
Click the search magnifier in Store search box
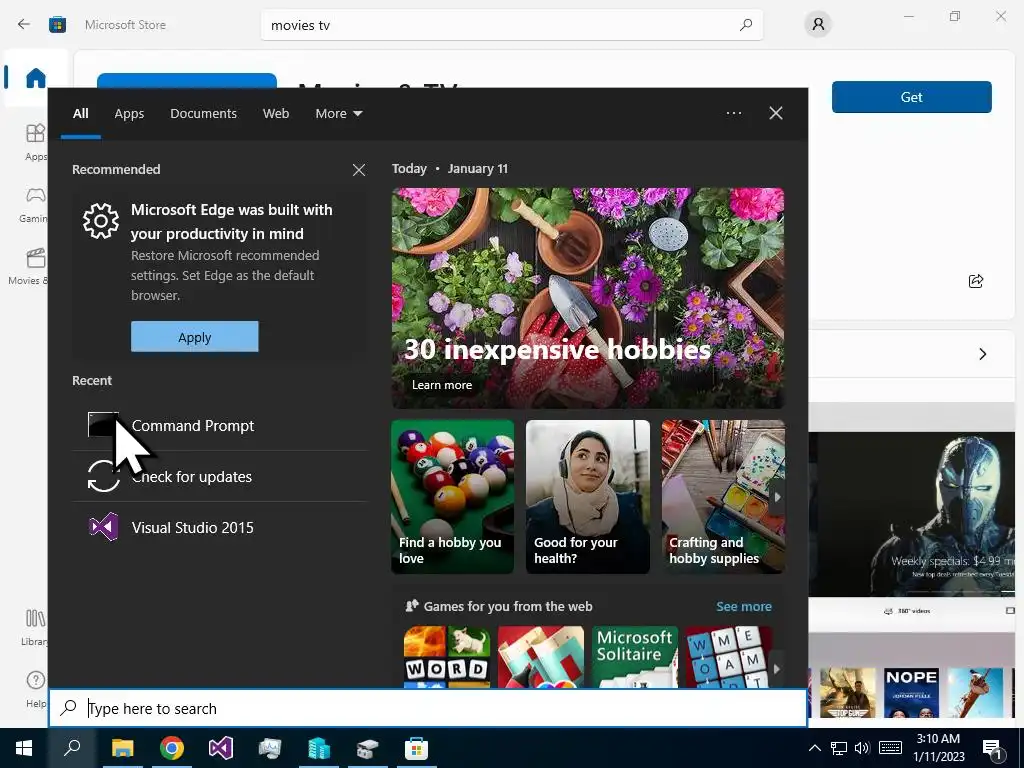[x=745, y=25]
